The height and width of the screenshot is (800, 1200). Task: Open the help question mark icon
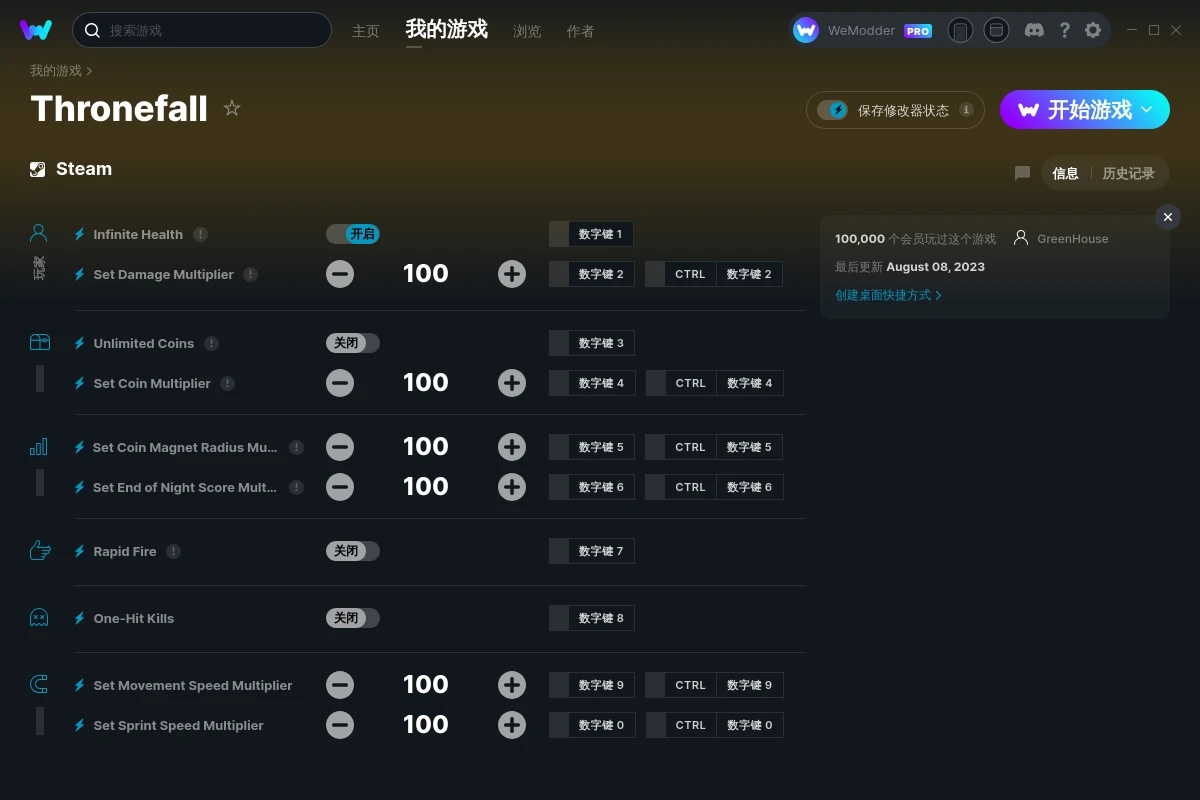pyautogui.click(x=1065, y=30)
